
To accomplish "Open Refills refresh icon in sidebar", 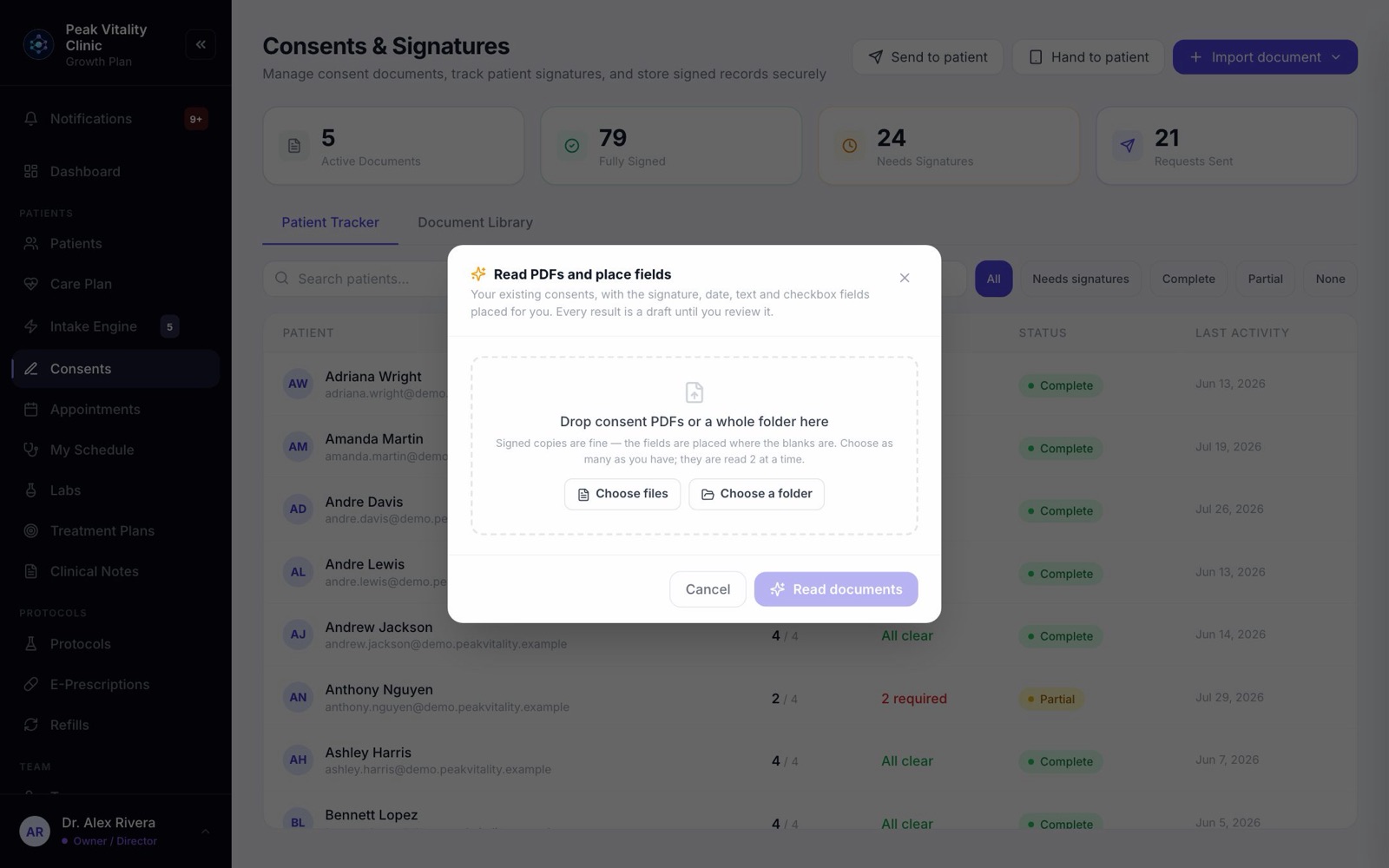I will point(31,725).
